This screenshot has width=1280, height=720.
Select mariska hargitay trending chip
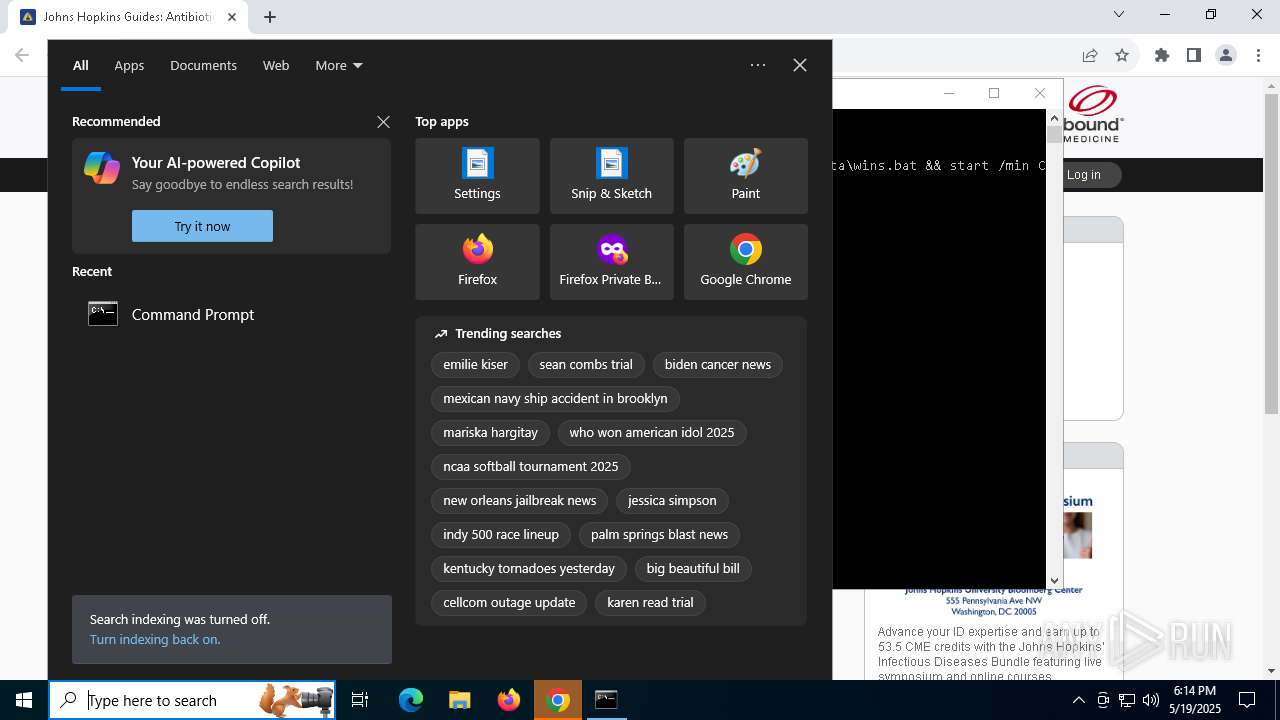coord(490,433)
